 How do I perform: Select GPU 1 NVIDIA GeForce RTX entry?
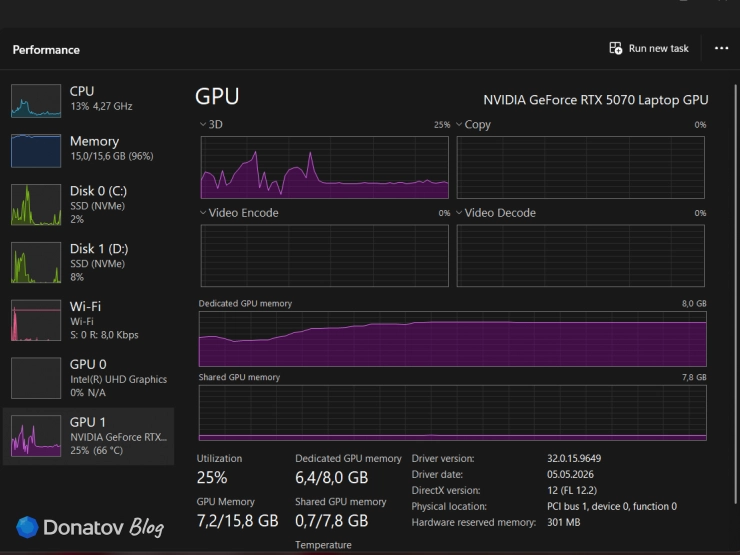point(88,436)
